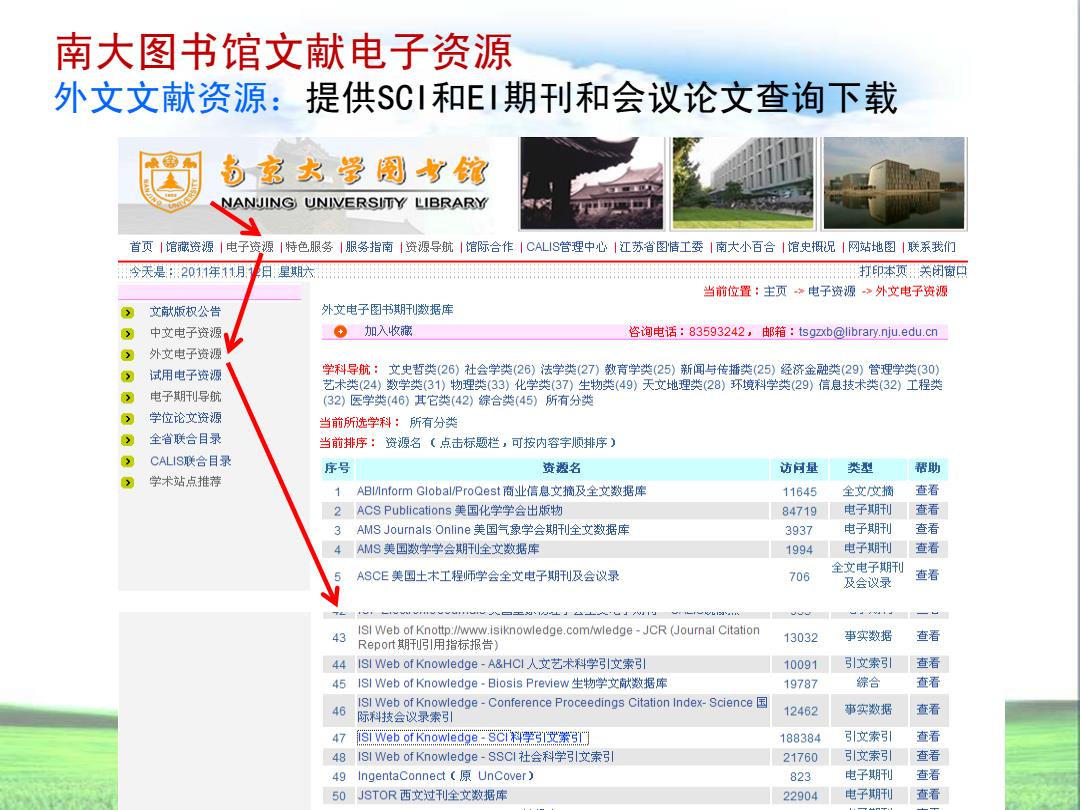Open the A&HCI 人文艺术科学引文索引 link

pyautogui.click(x=502, y=665)
